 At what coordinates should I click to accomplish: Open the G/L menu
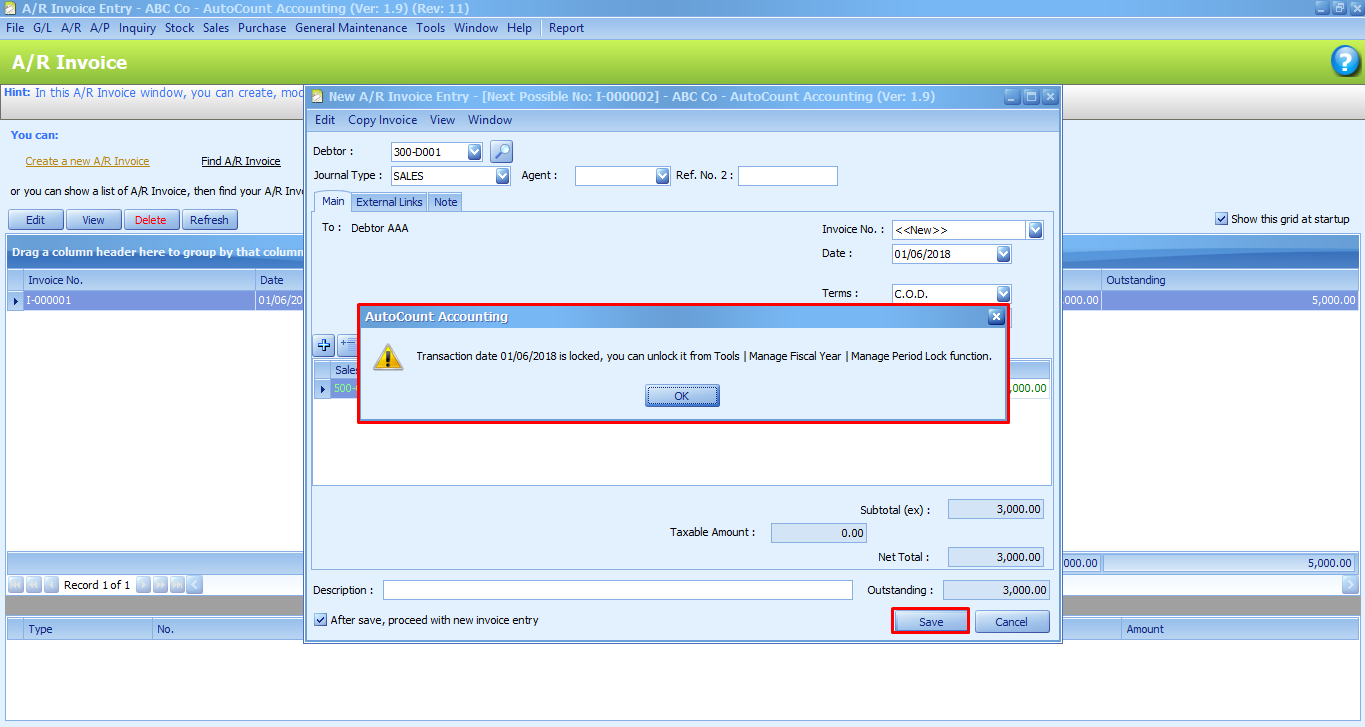click(x=43, y=28)
